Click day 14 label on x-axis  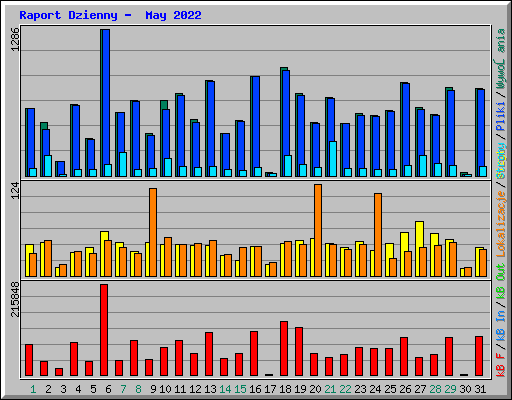click(225, 389)
